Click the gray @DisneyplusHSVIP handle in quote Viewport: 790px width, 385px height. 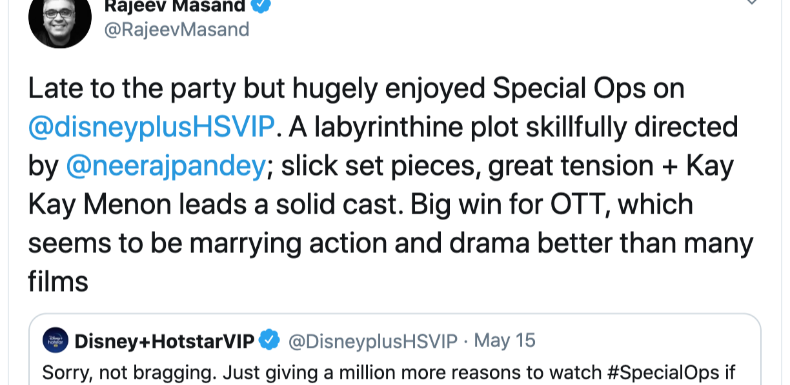pyautogui.click(x=373, y=341)
